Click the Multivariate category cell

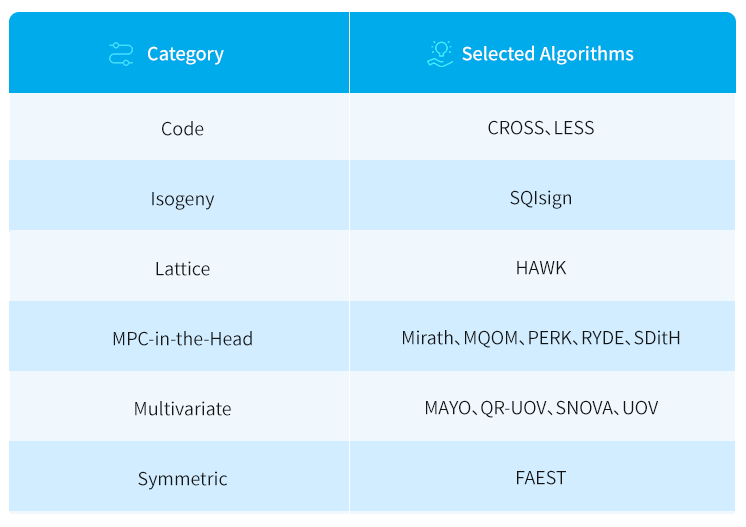pos(179,406)
